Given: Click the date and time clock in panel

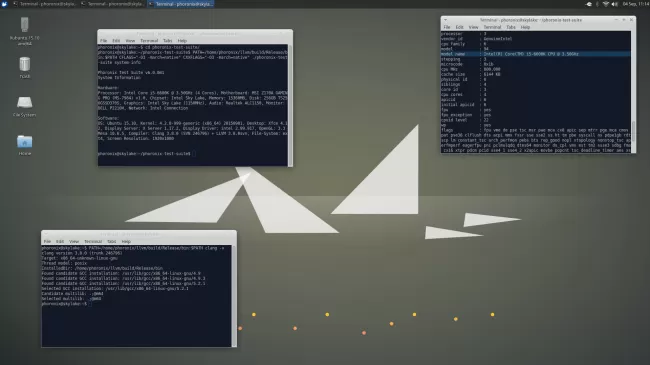Looking at the screenshot, I should coord(635,4).
